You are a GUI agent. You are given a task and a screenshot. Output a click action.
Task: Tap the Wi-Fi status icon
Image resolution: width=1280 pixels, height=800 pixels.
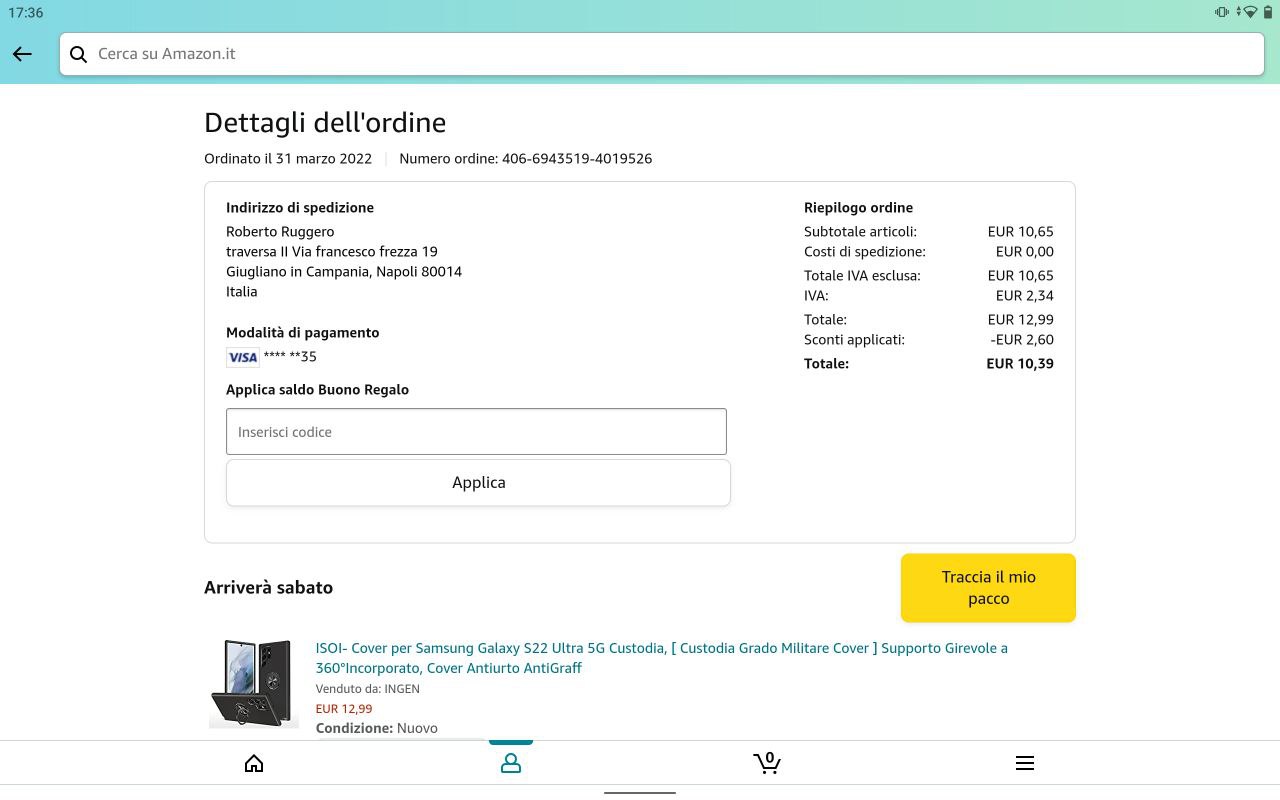(x=1249, y=12)
